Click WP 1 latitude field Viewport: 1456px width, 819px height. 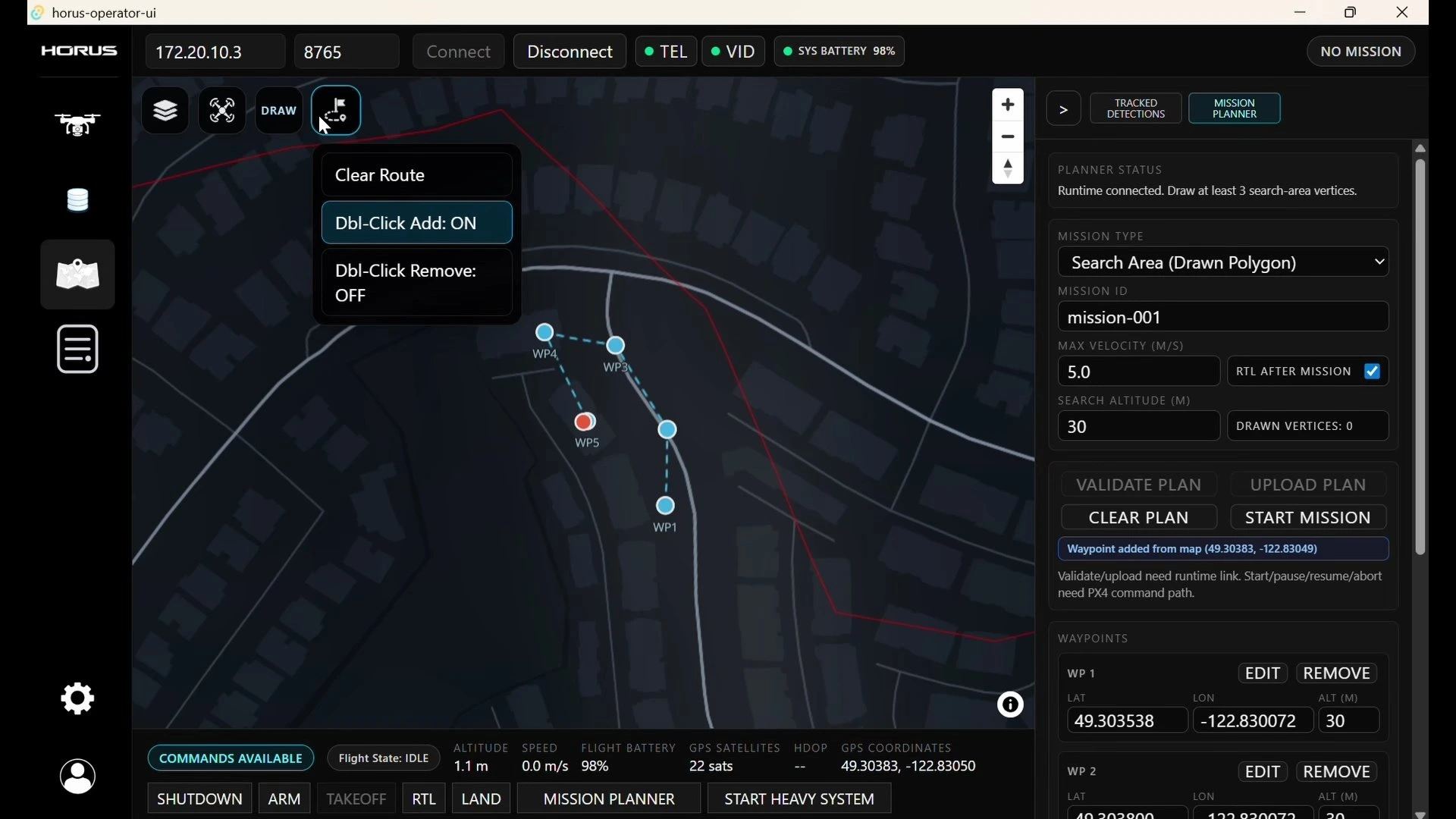tap(1128, 720)
